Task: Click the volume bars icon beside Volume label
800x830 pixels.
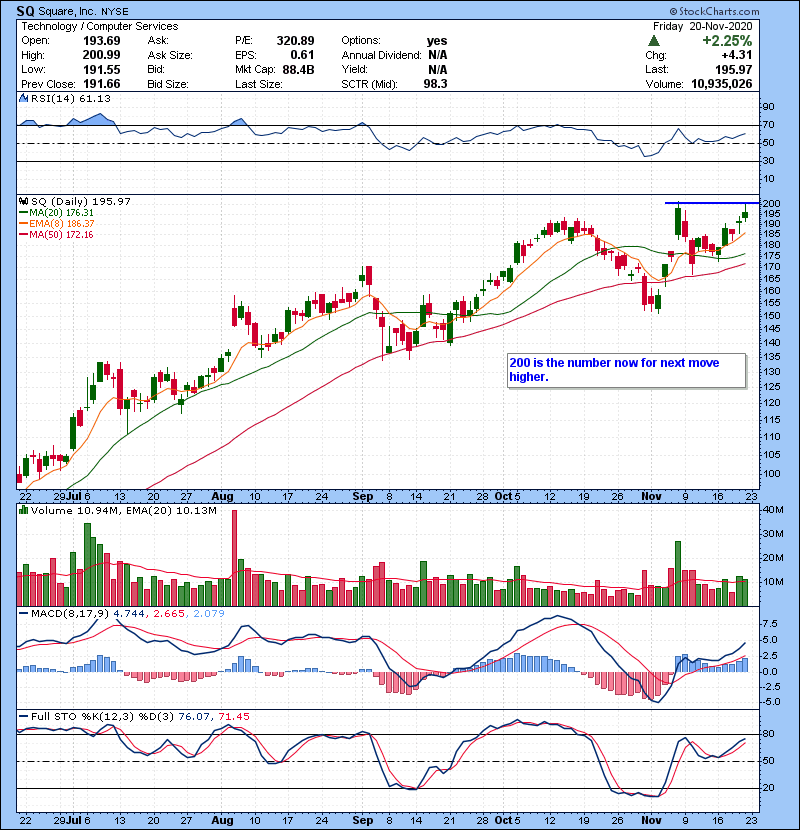Action: (x=23, y=510)
